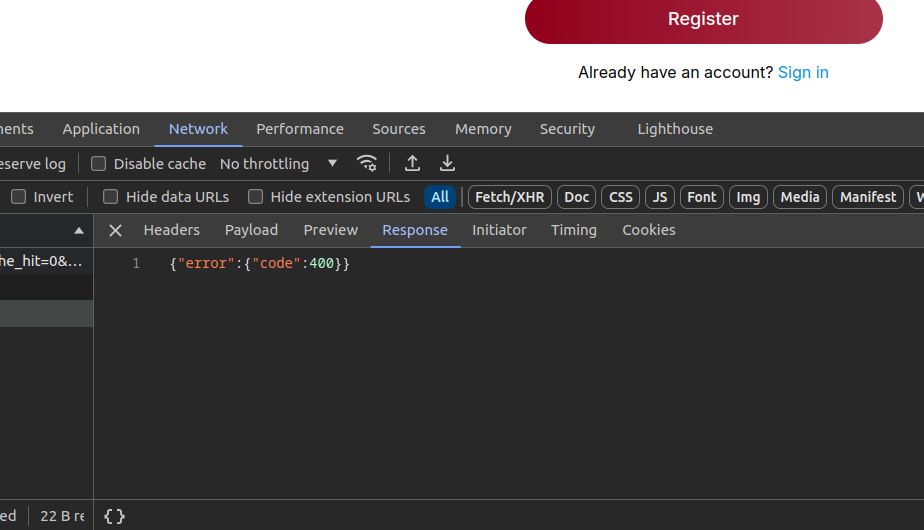924x530 pixels.
Task: Tick the Hide extension URLs checkbox
Action: (256, 197)
